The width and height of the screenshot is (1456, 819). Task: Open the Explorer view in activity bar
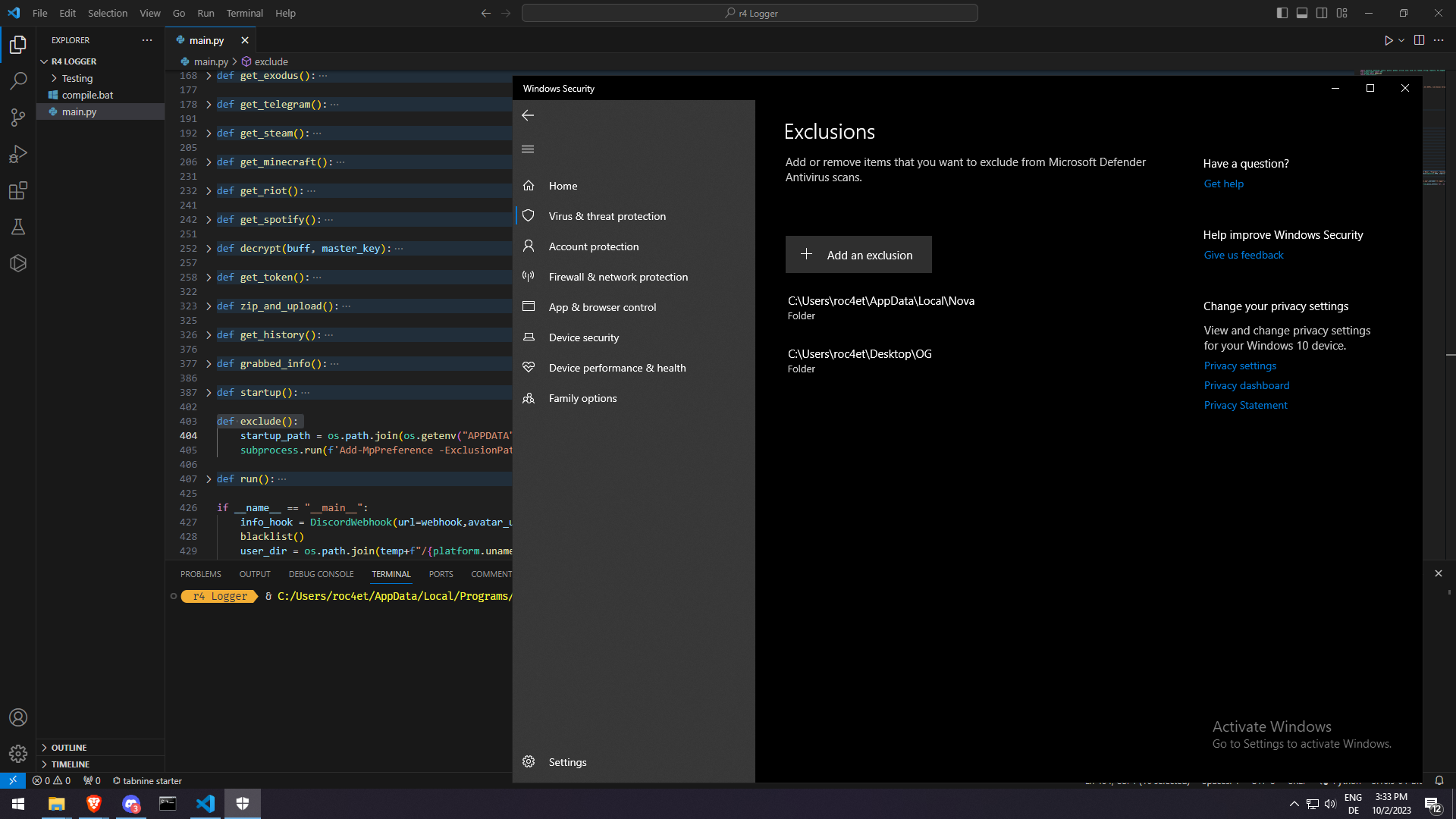point(18,45)
